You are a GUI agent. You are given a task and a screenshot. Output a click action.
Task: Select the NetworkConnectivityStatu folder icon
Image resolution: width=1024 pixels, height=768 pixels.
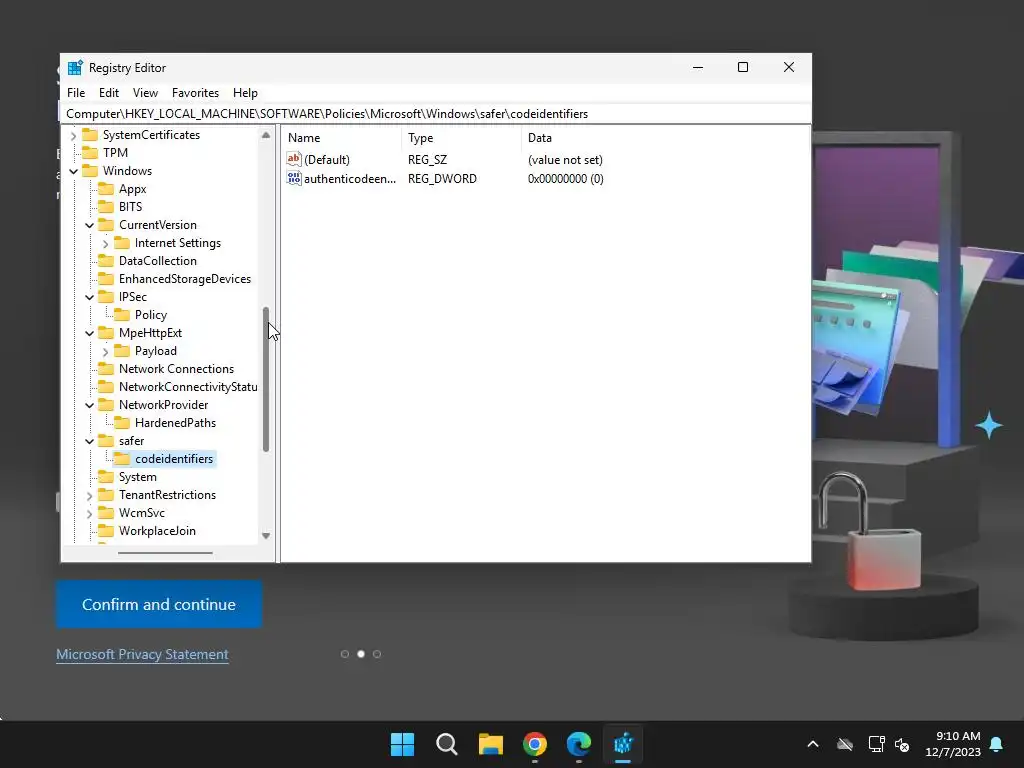pyautogui.click(x=106, y=387)
